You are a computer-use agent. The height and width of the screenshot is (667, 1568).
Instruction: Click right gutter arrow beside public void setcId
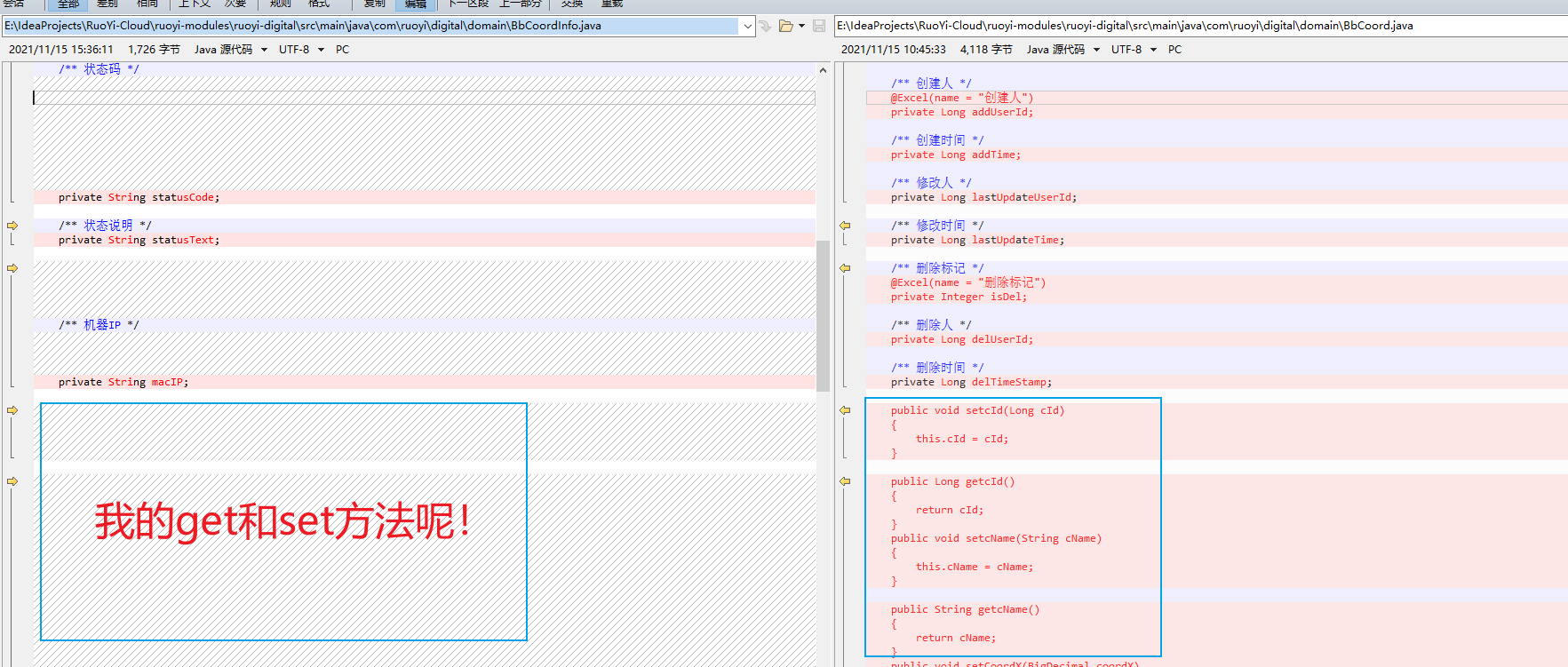tap(845, 410)
